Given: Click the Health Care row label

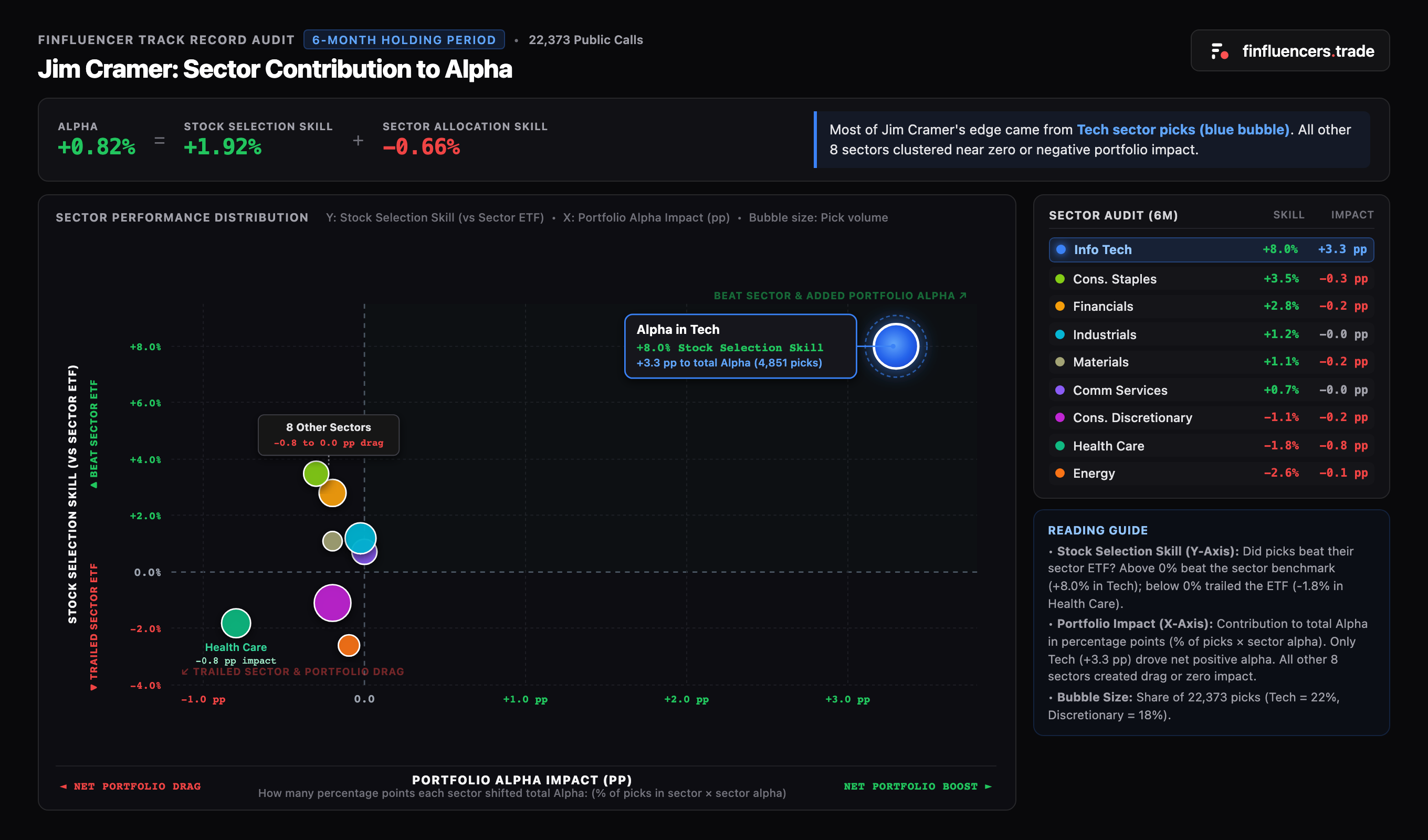Looking at the screenshot, I should [x=1108, y=446].
